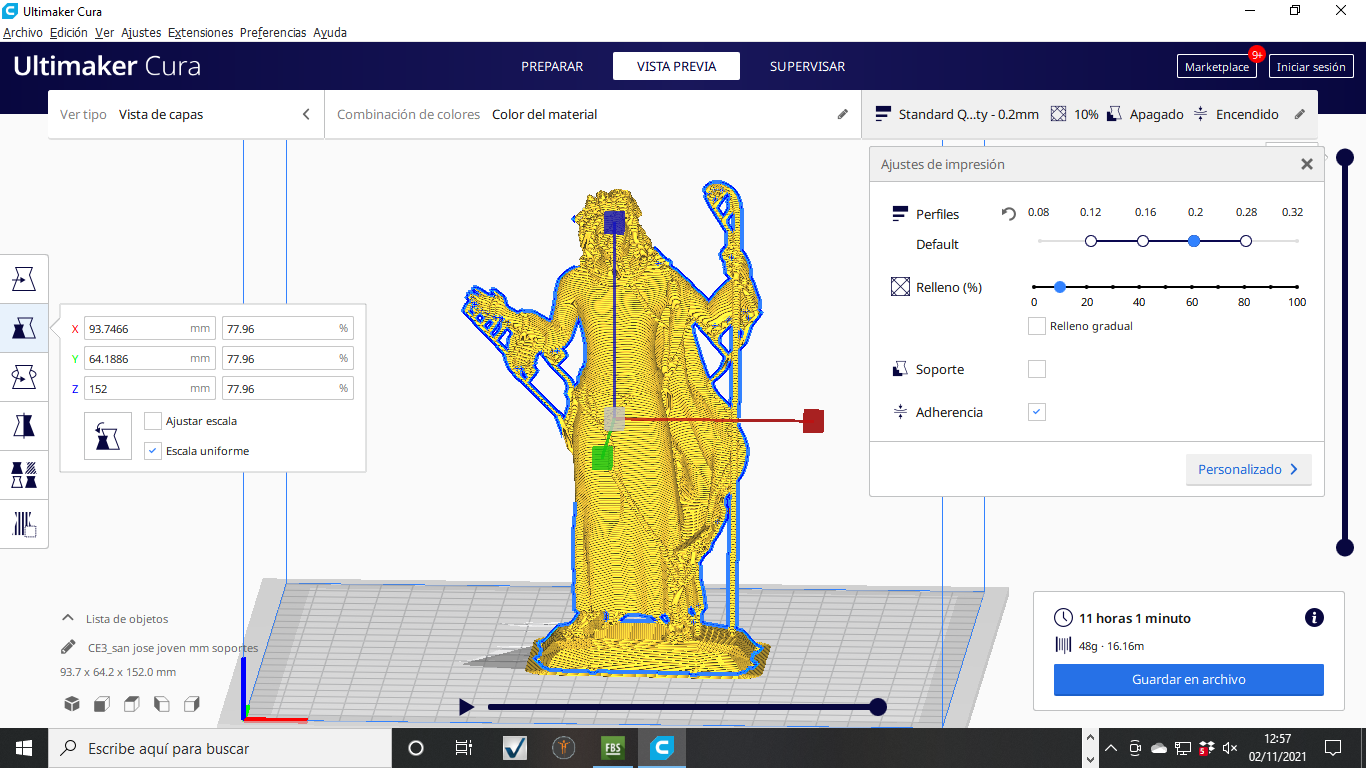This screenshot has height=768, width=1366.
Task: Select the Rotate tool in left toolbar
Action: [24, 377]
